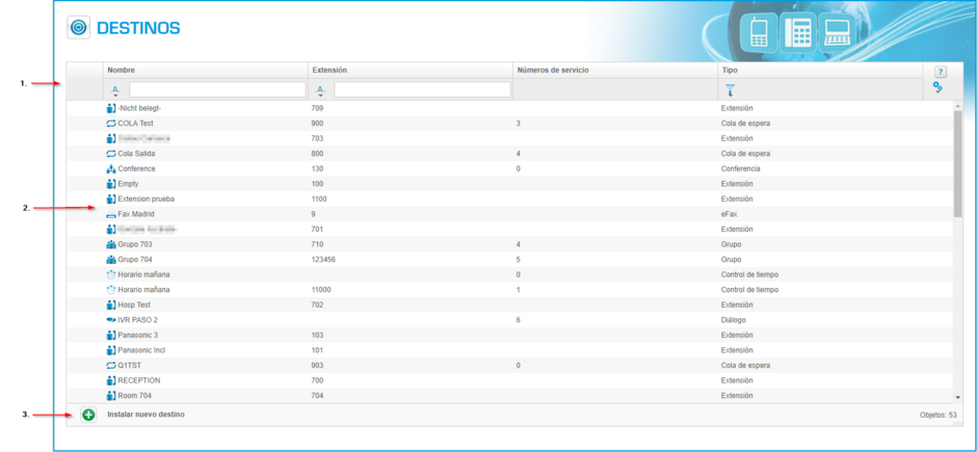Click the laptop header icon

pyautogui.click(x=837, y=31)
